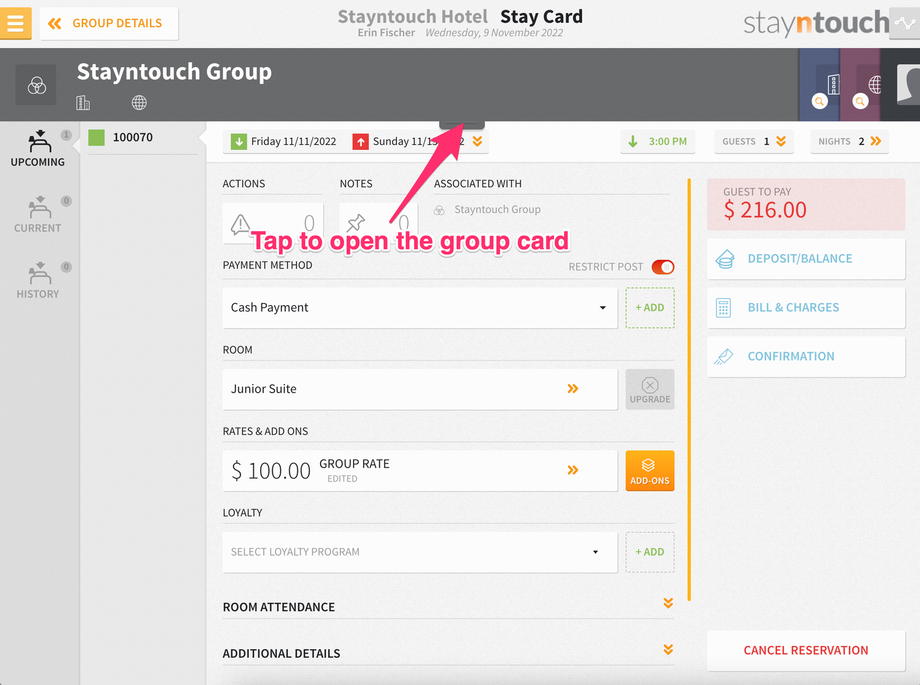Click the Friday 11/11/2022 arrival date
920x685 pixels.
tap(293, 141)
